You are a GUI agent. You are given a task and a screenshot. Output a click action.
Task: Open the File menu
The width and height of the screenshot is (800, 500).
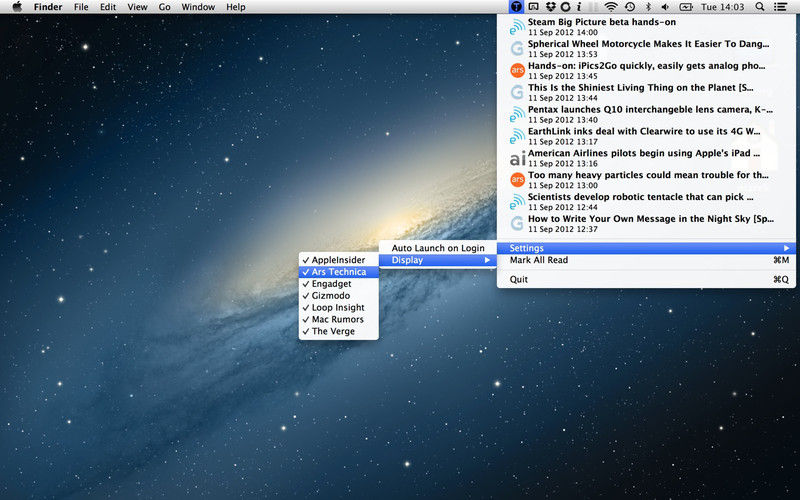pyautogui.click(x=81, y=7)
